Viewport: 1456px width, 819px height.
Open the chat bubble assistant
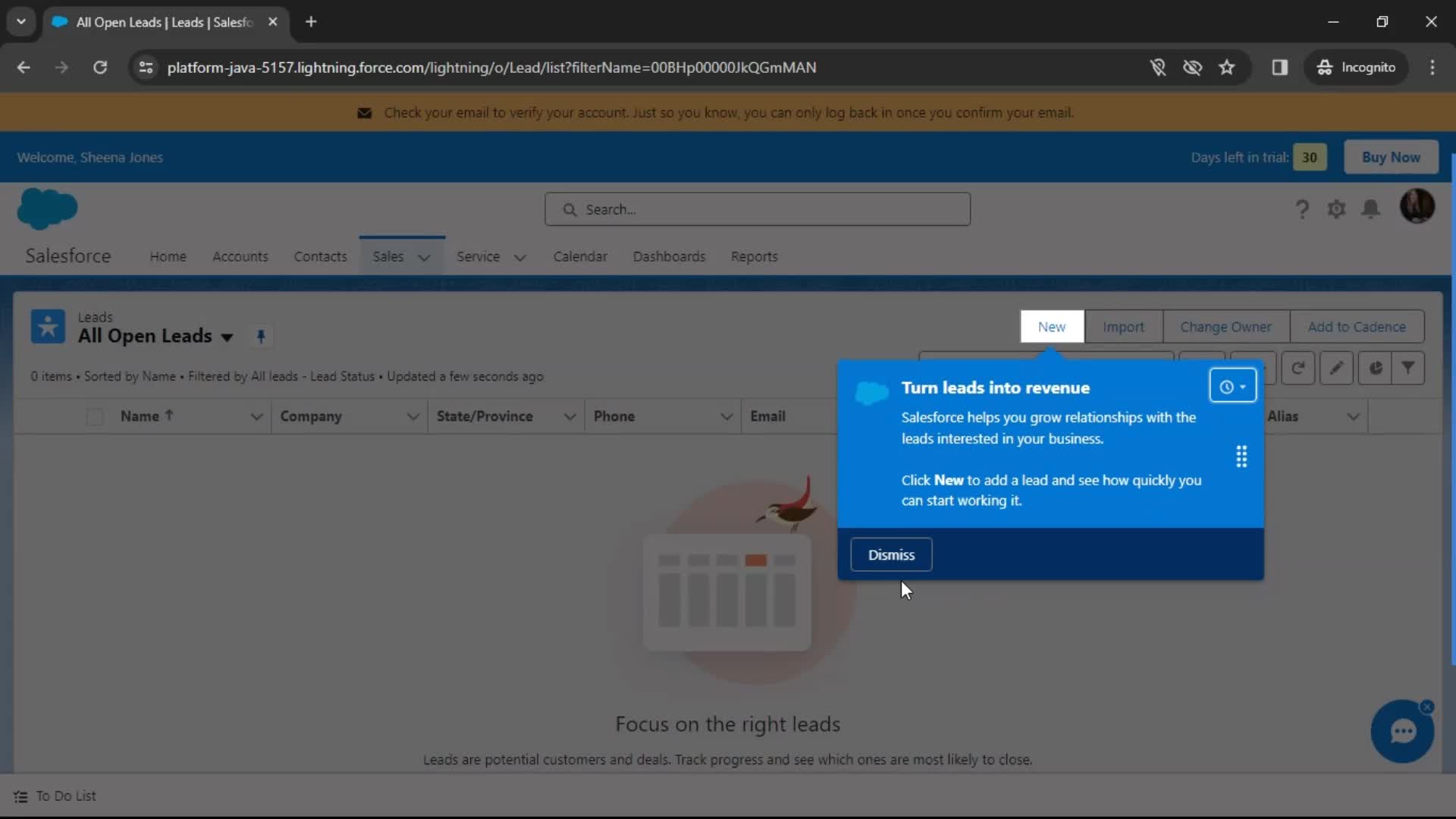(x=1402, y=731)
